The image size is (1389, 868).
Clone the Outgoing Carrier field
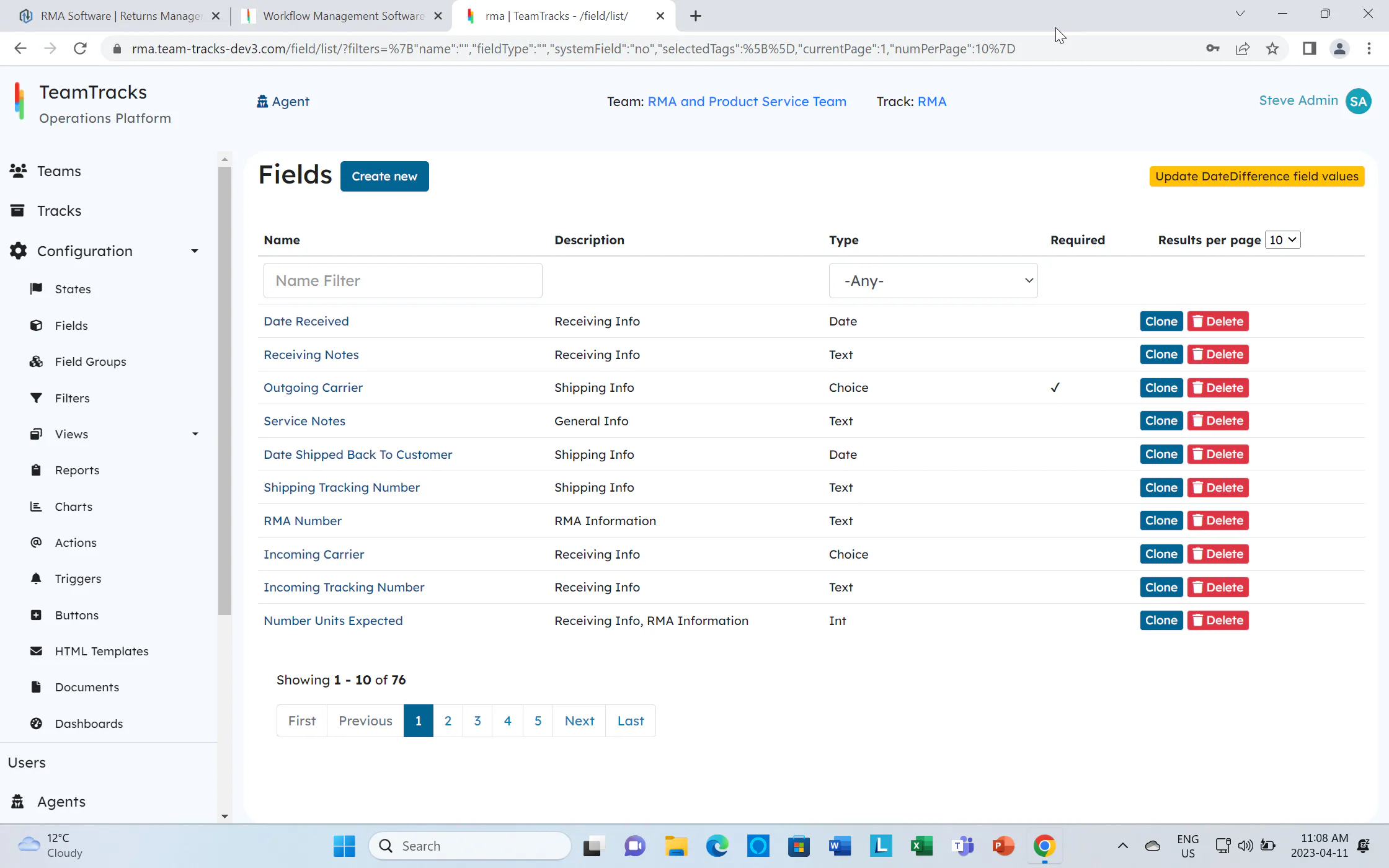[1161, 388]
